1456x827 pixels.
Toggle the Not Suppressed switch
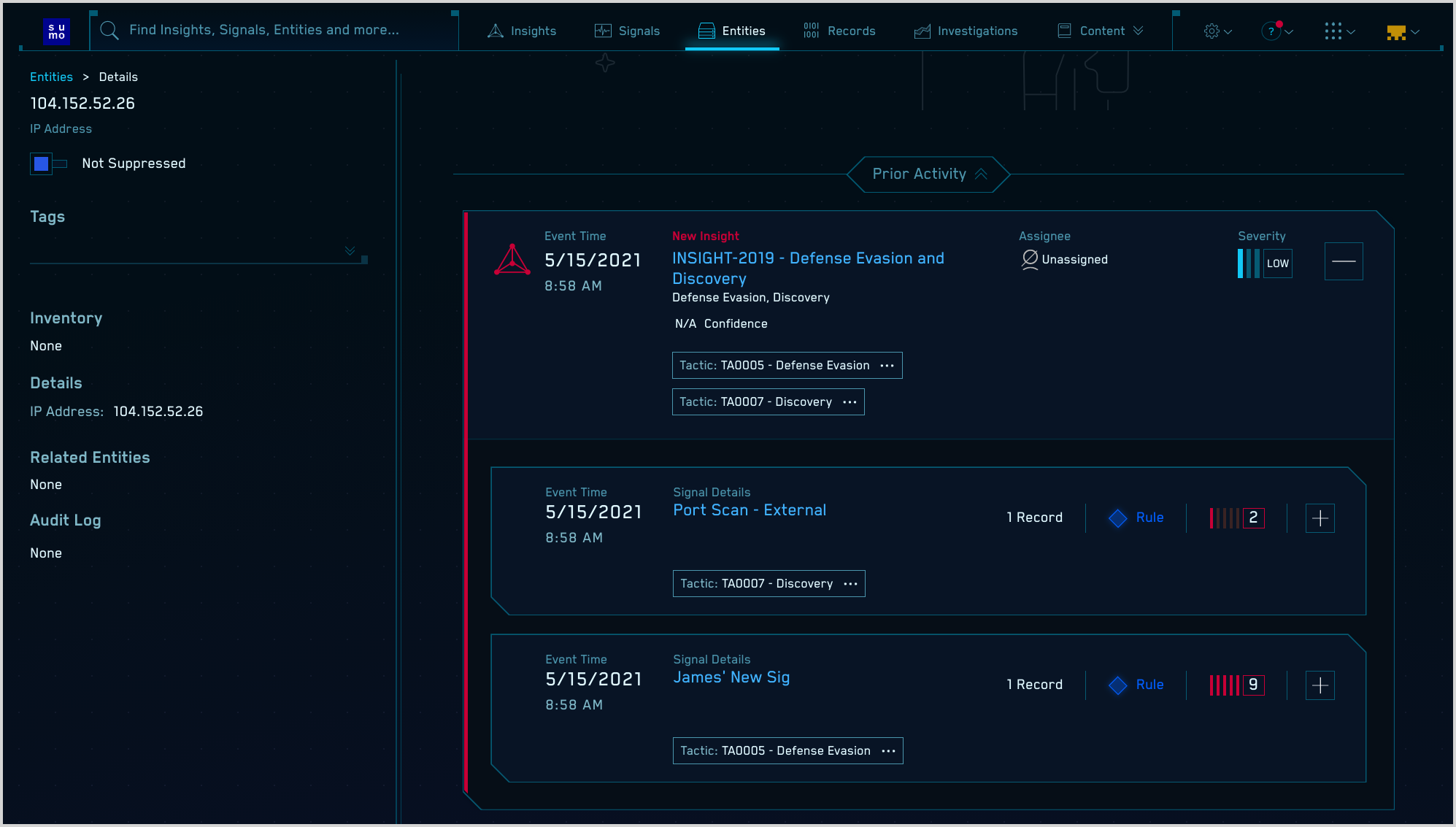pos(48,164)
